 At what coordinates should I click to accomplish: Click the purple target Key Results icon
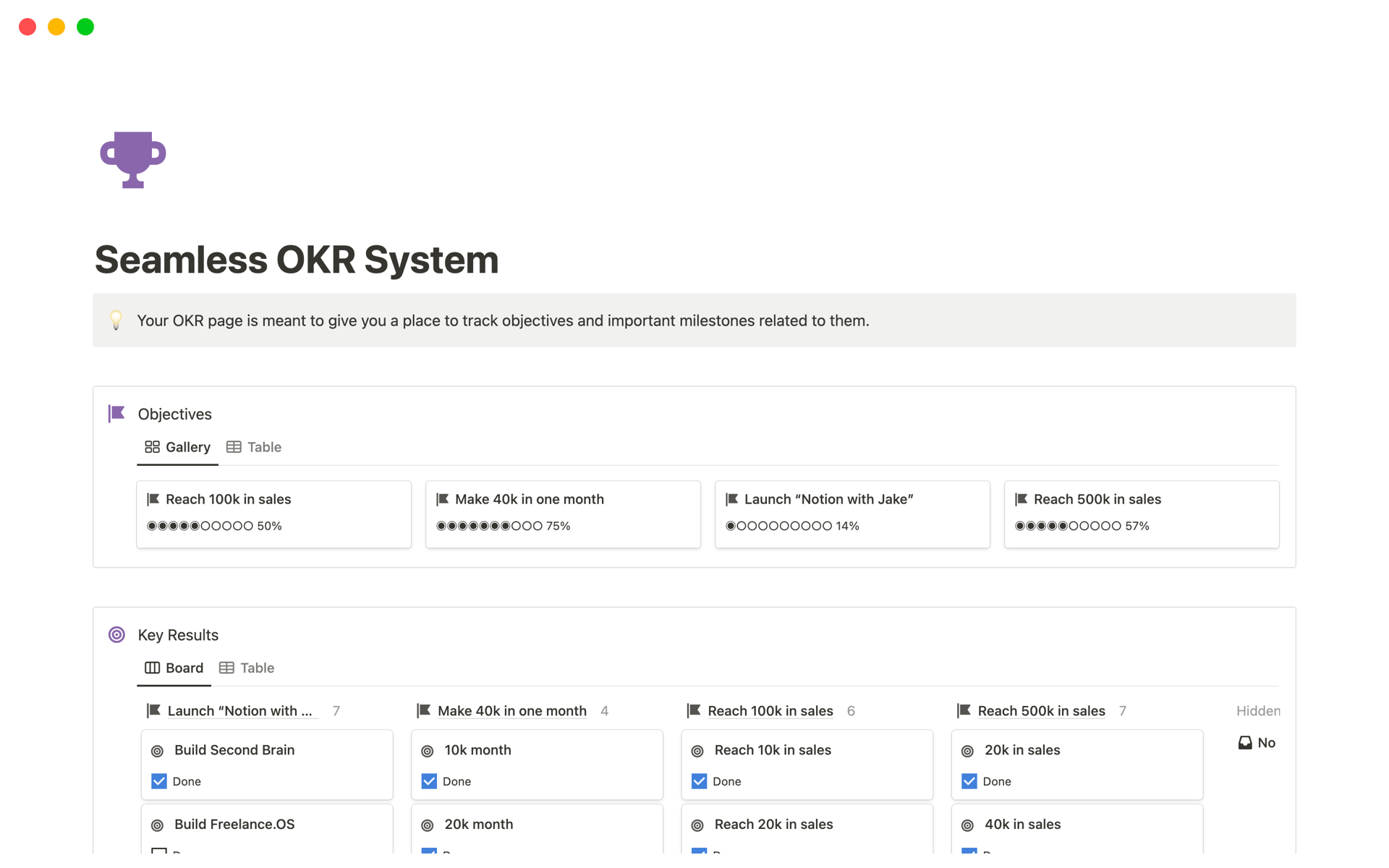116,634
